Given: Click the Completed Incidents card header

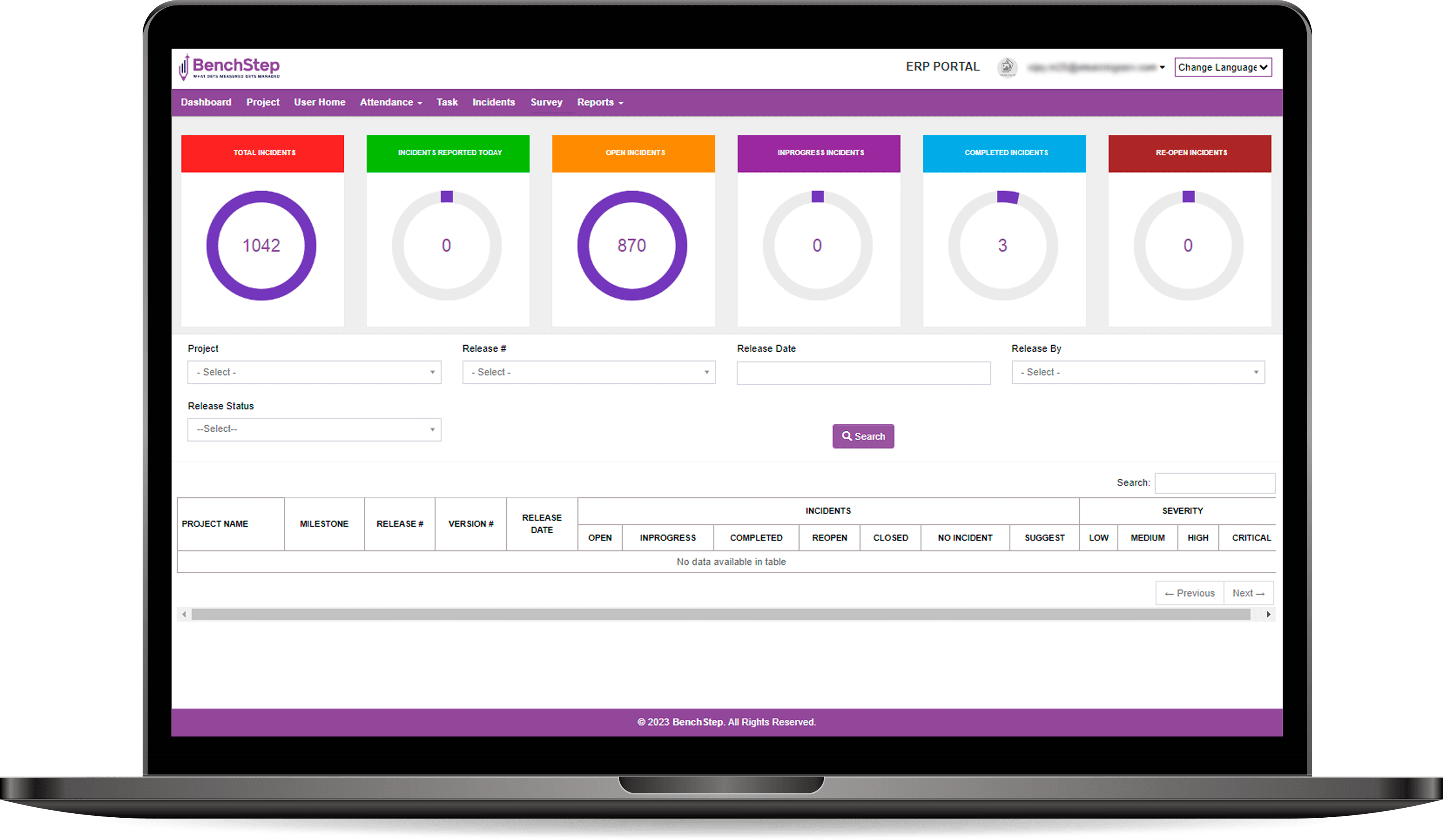Looking at the screenshot, I should tap(1004, 153).
